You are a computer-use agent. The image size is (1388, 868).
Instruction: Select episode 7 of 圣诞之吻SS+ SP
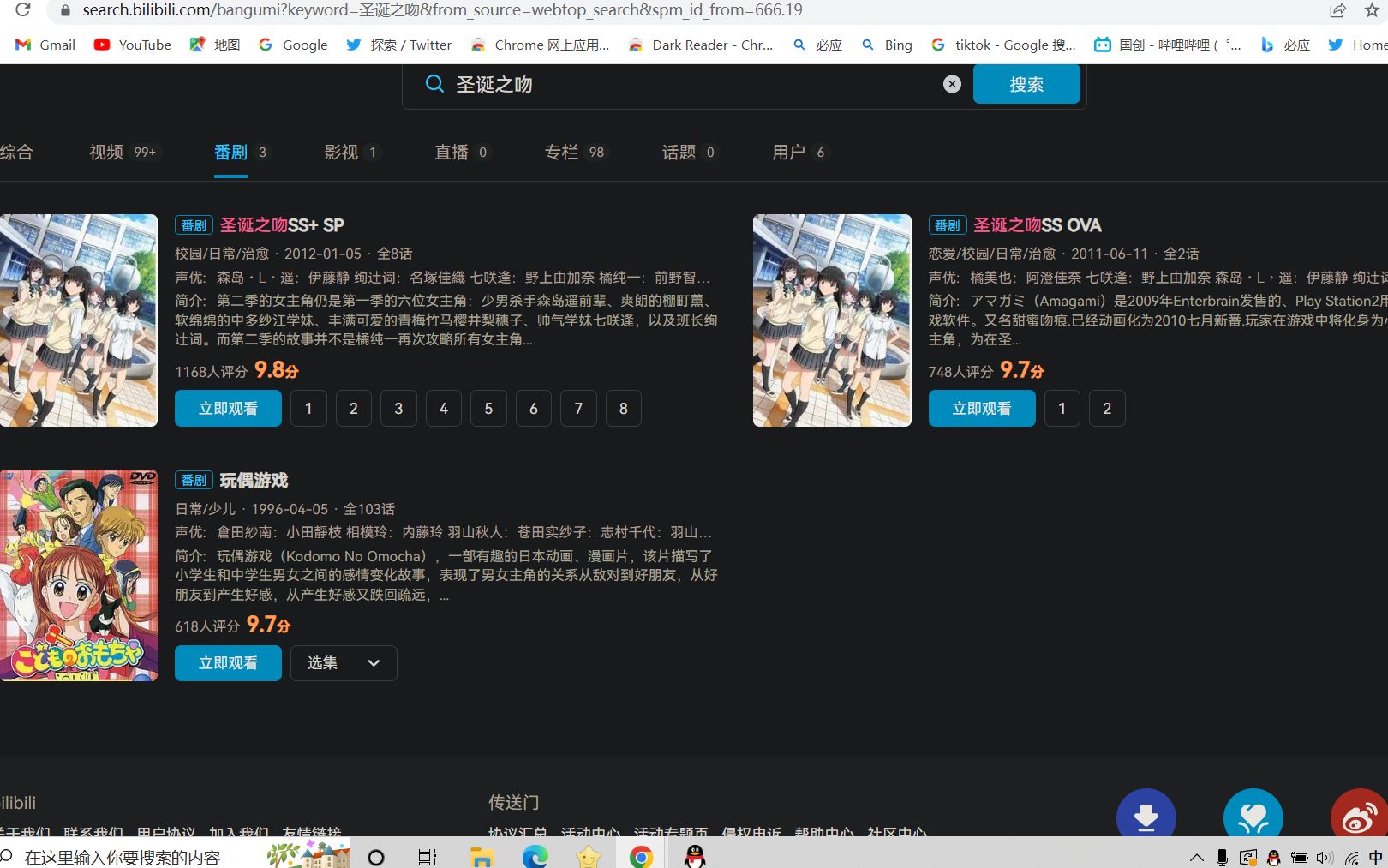click(578, 409)
